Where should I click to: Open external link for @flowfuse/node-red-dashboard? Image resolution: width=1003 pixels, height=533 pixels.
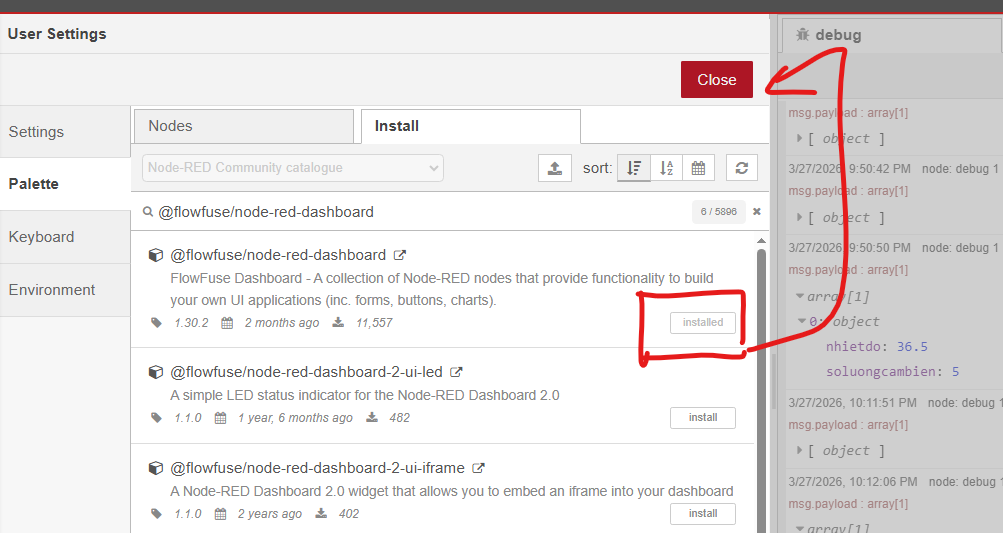tap(400, 255)
